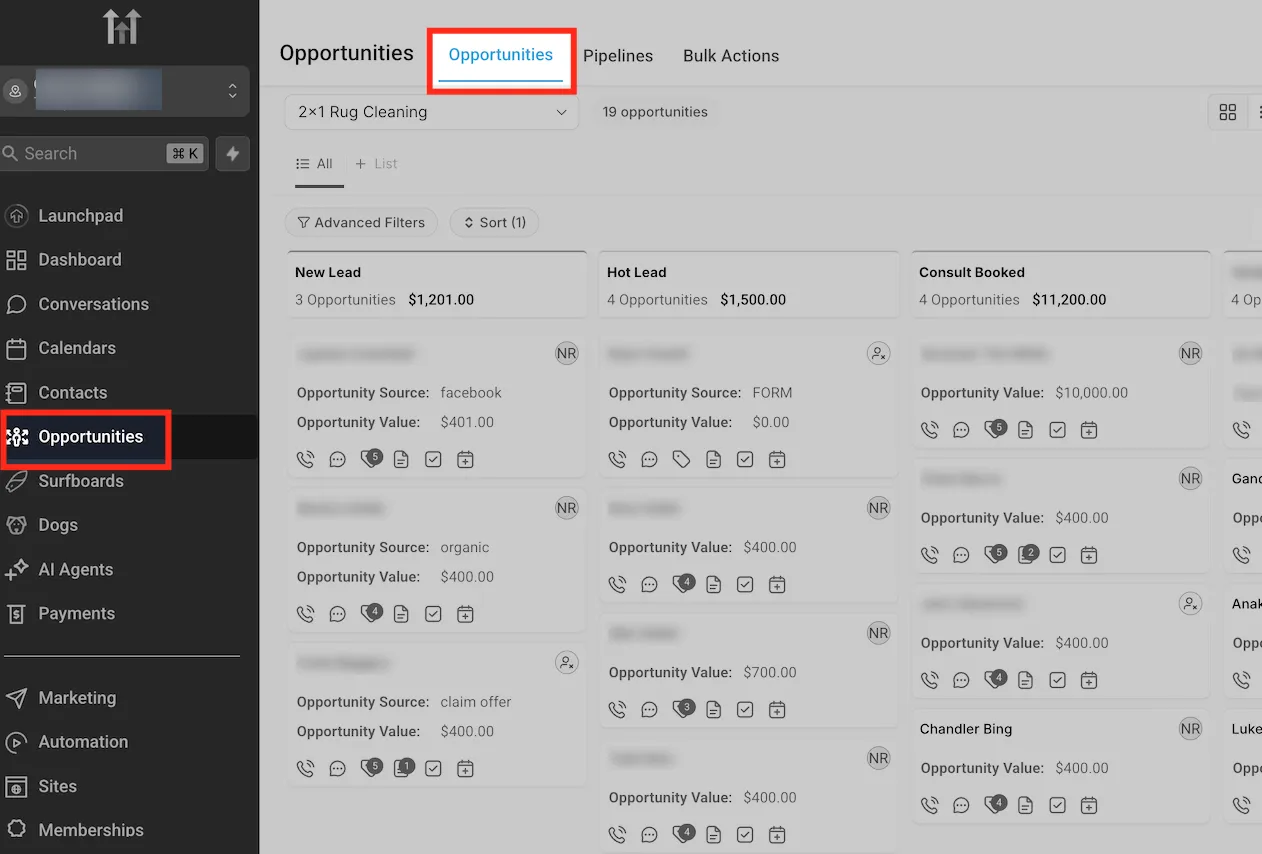The height and width of the screenshot is (854, 1262).
Task: Switch to grid board view icon
Action: point(1228,112)
